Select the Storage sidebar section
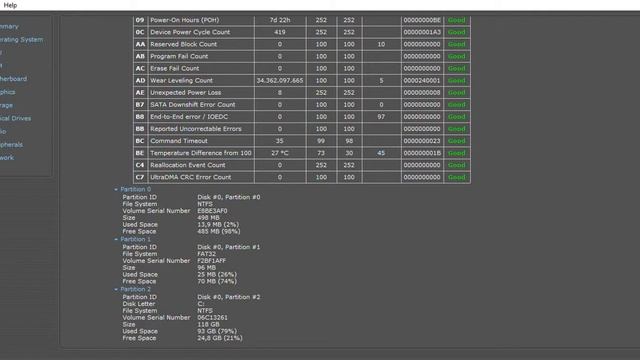 point(7,105)
